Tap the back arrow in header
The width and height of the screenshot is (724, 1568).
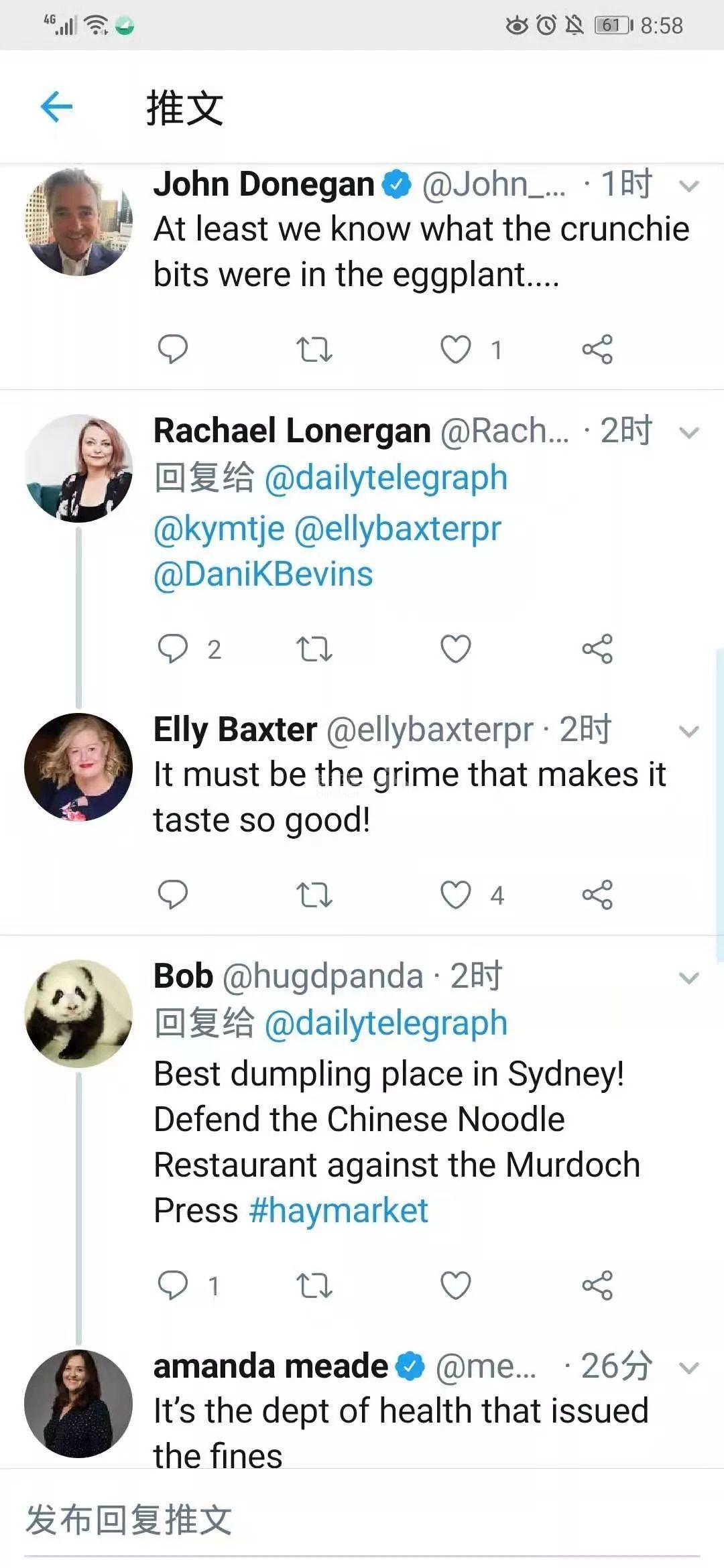pyautogui.click(x=56, y=107)
